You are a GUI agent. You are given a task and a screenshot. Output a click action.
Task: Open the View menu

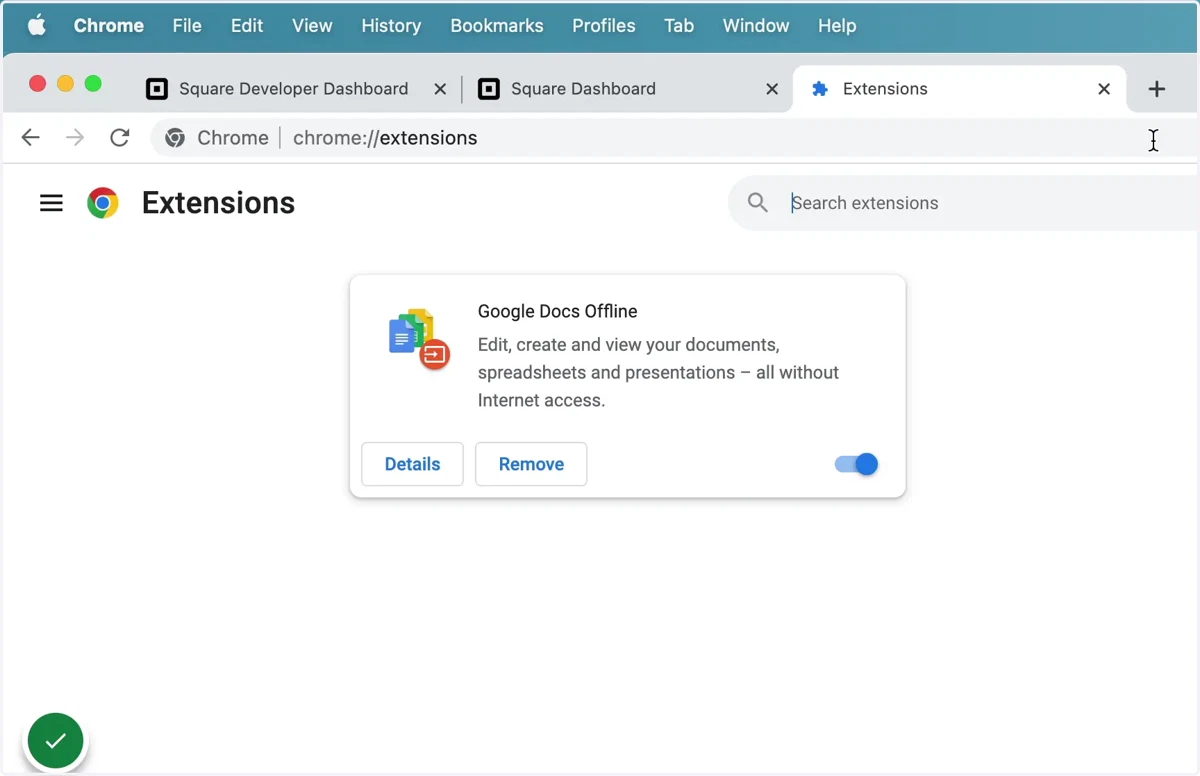pos(312,26)
